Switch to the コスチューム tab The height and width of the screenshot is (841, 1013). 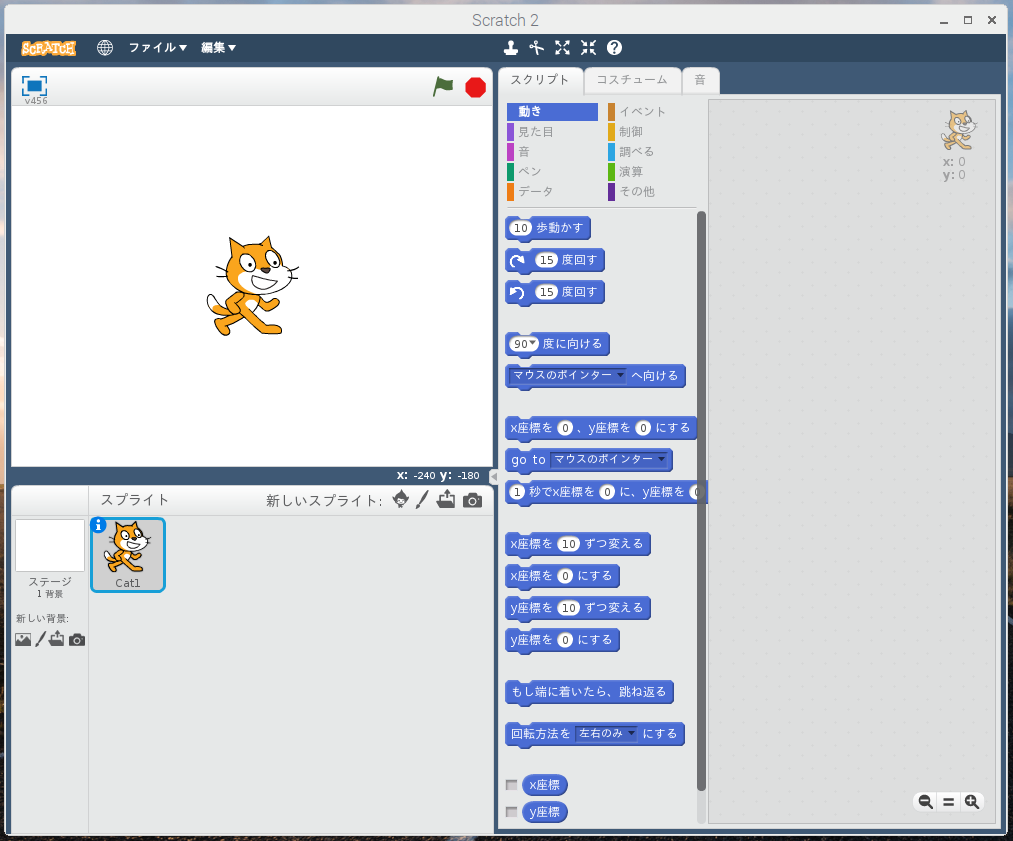[632, 80]
